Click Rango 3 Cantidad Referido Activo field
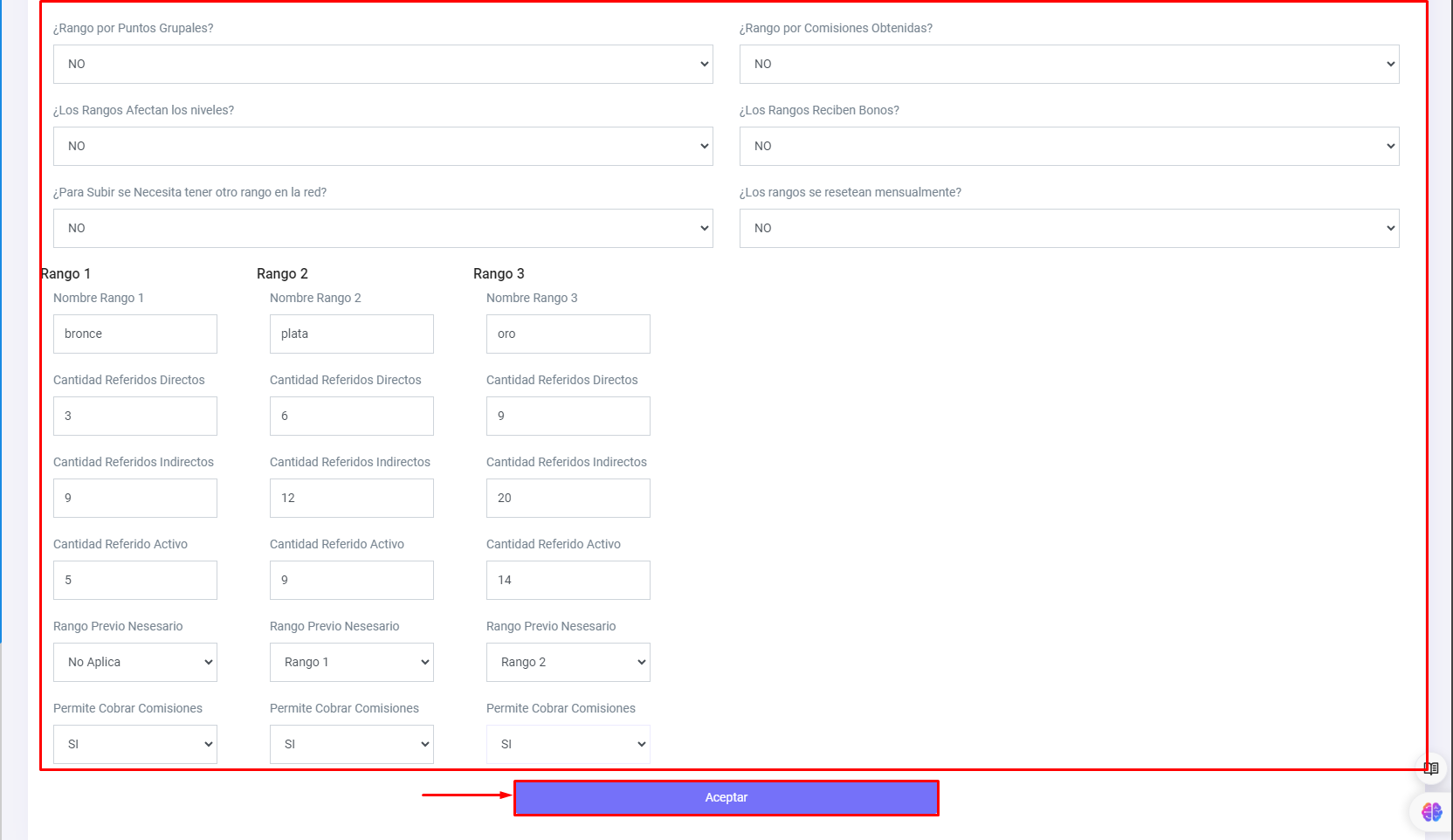This screenshot has height=840, width=1453. pyautogui.click(x=568, y=581)
